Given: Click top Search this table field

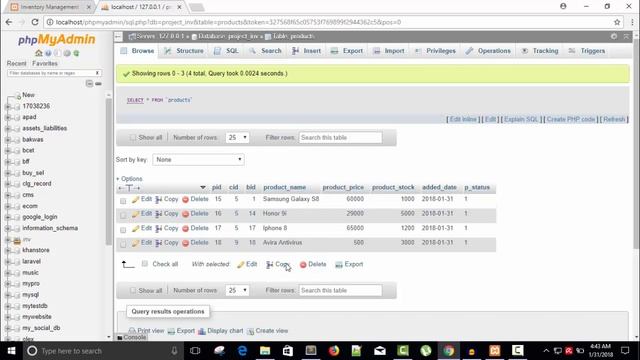Looking at the screenshot, I should pos(340,138).
